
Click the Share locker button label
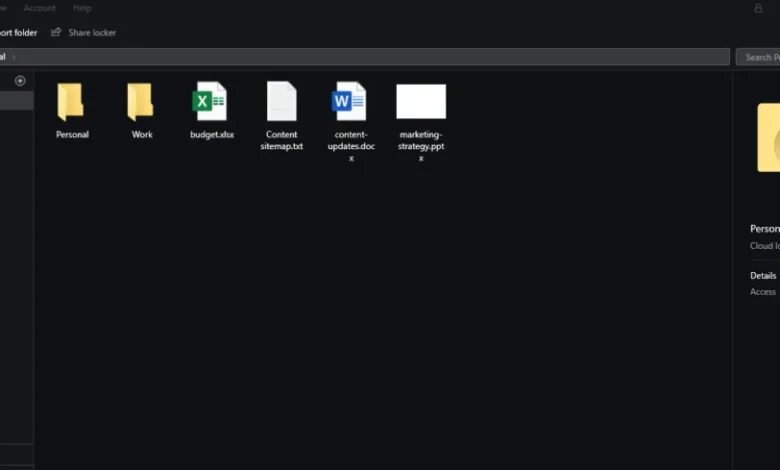(92, 32)
